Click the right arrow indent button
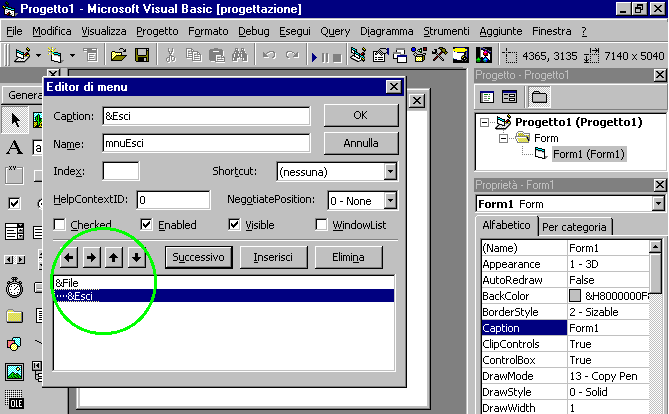This screenshot has width=669, height=414. [x=91, y=257]
